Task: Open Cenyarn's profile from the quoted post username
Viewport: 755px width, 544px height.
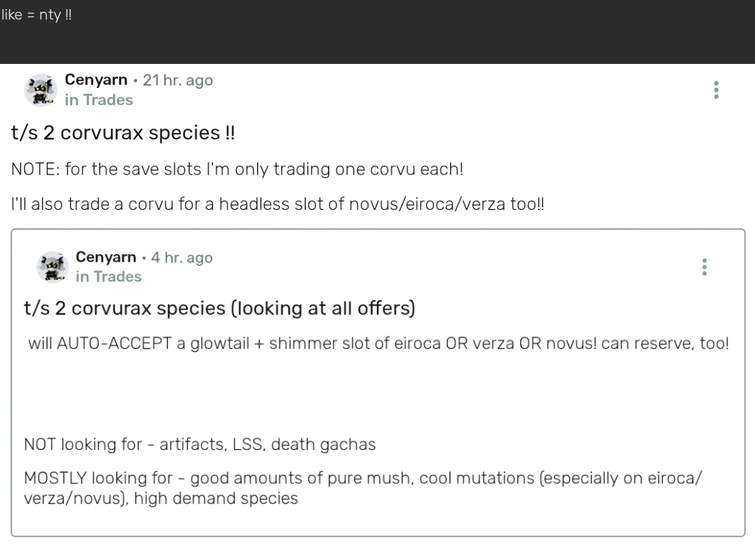Action: (x=106, y=257)
